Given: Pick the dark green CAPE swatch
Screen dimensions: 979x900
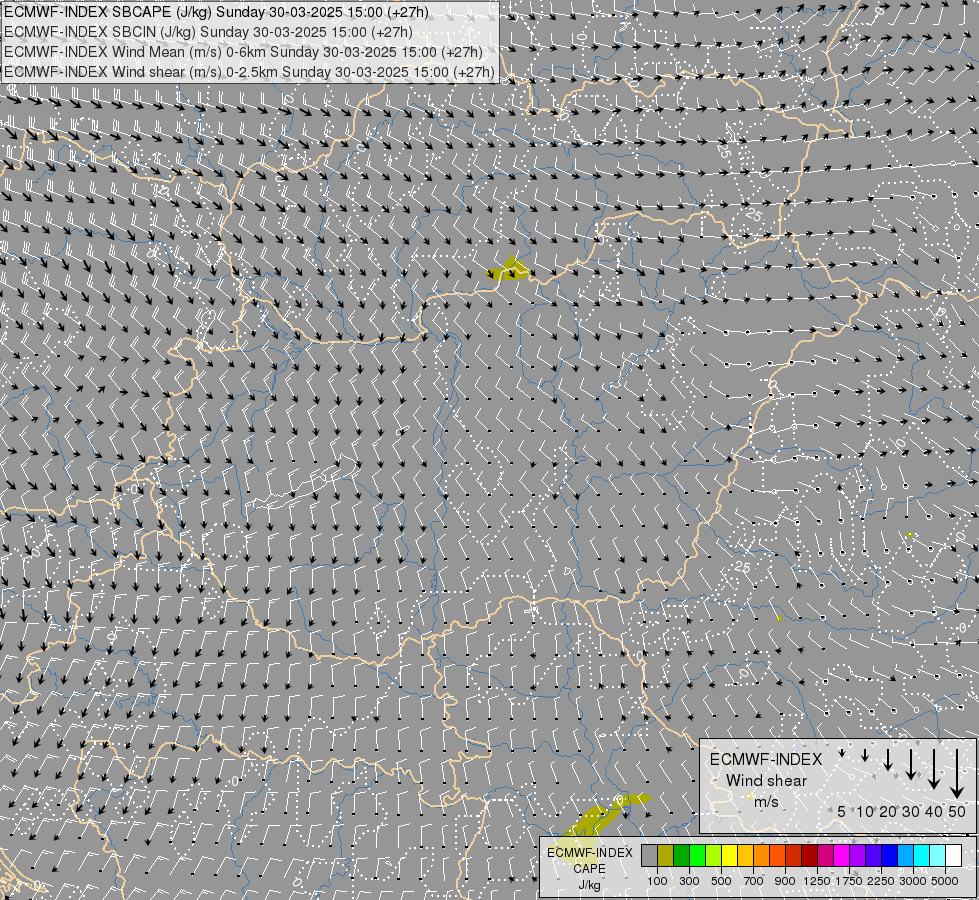Looking at the screenshot, I should tap(681, 855).
